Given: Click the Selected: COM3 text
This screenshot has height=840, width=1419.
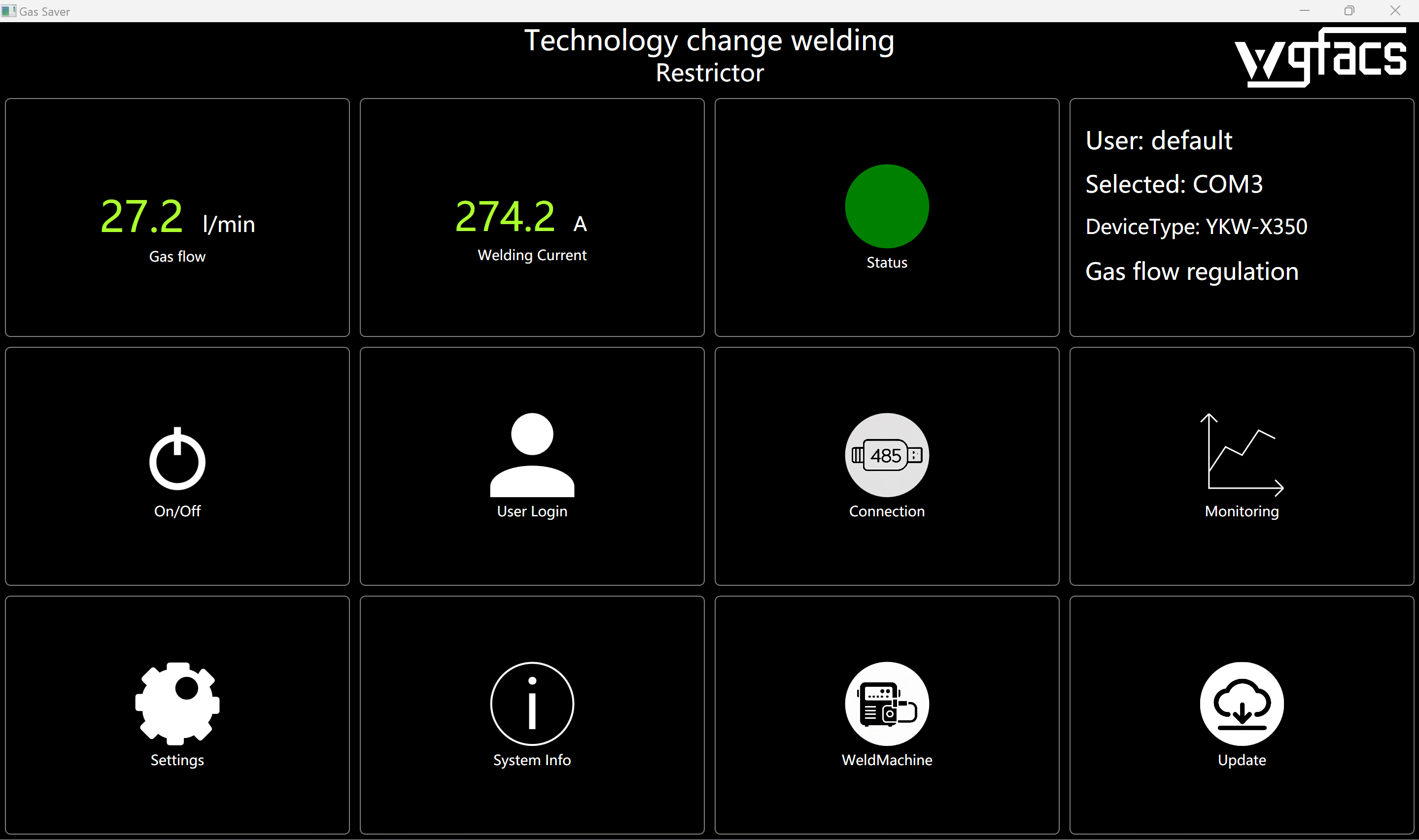Looking at the screenshot, I should coord(1173,184).
